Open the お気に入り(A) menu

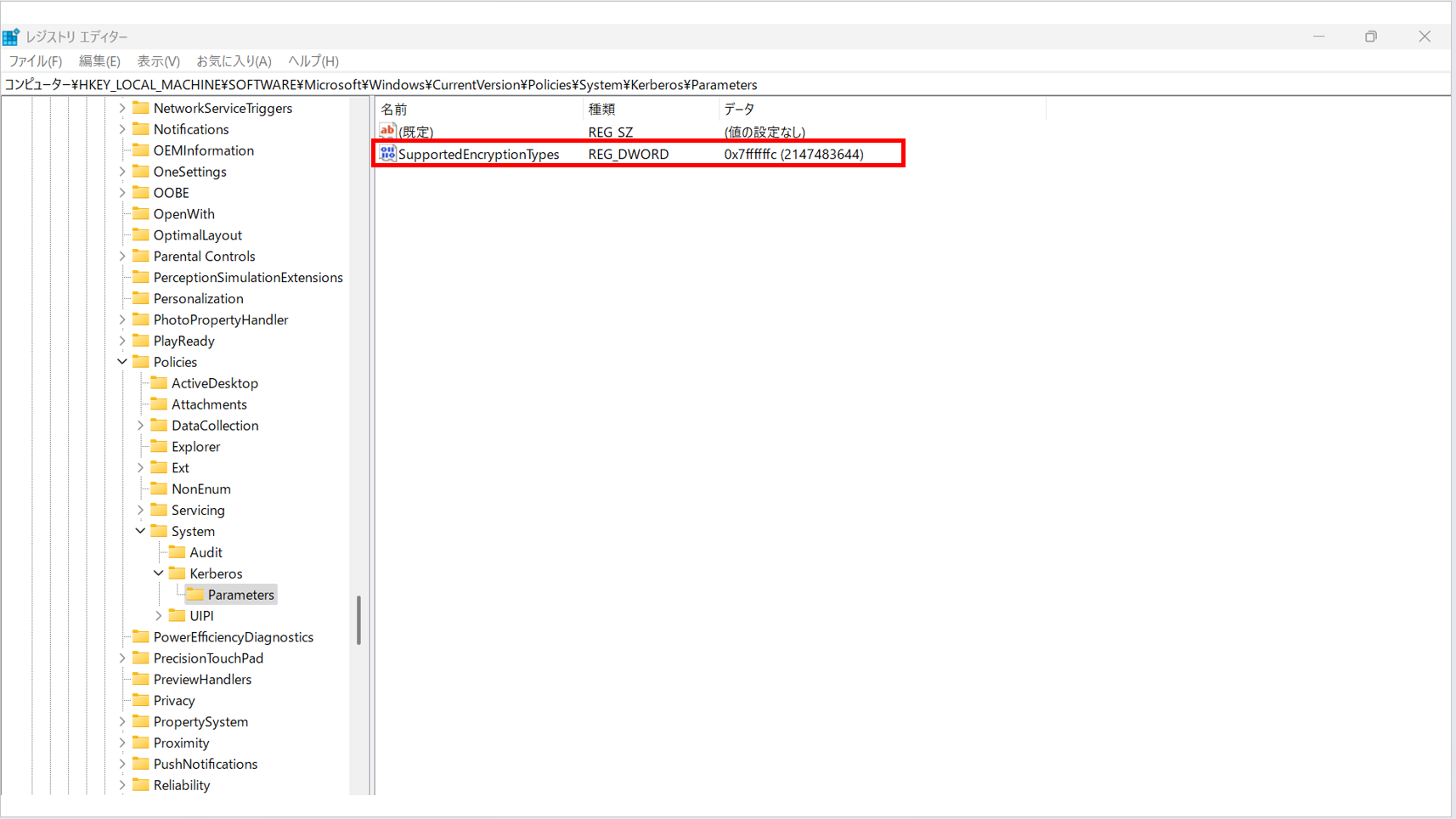click(234, 61)
